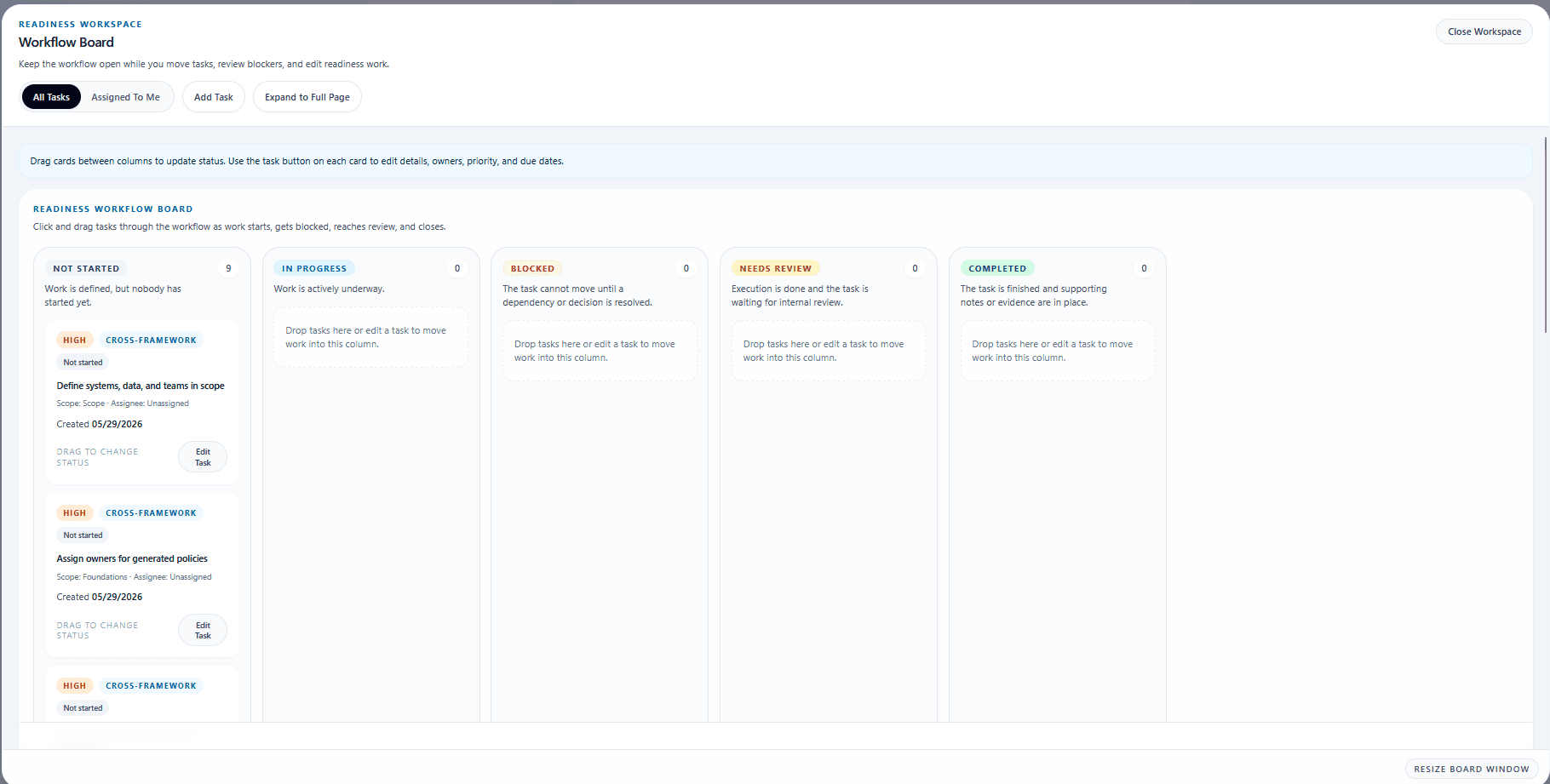Click the Add Task button
The width and height of the screenshot is (1550, 784).
point(214,97)
